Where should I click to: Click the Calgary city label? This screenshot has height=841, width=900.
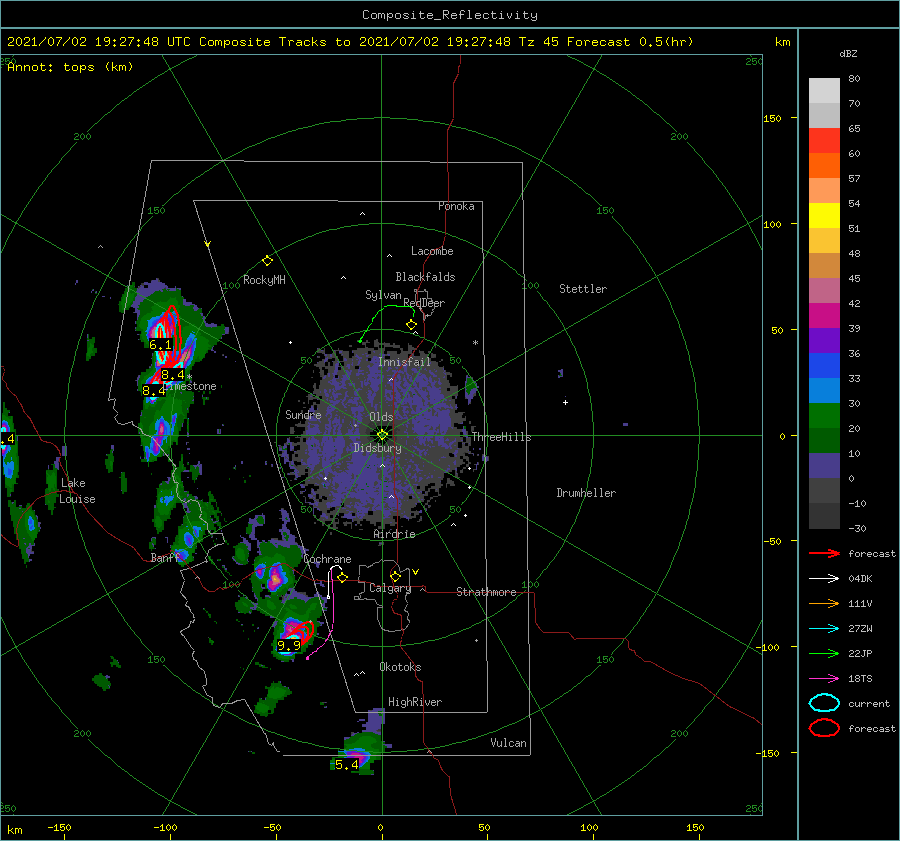[x=390, y=588]
